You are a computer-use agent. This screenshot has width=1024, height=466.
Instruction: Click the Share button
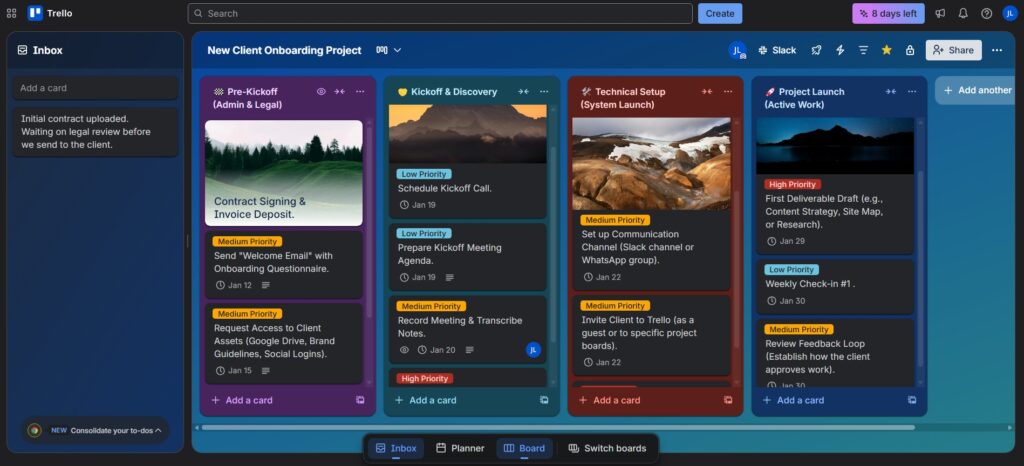click(x=953, y=50)
